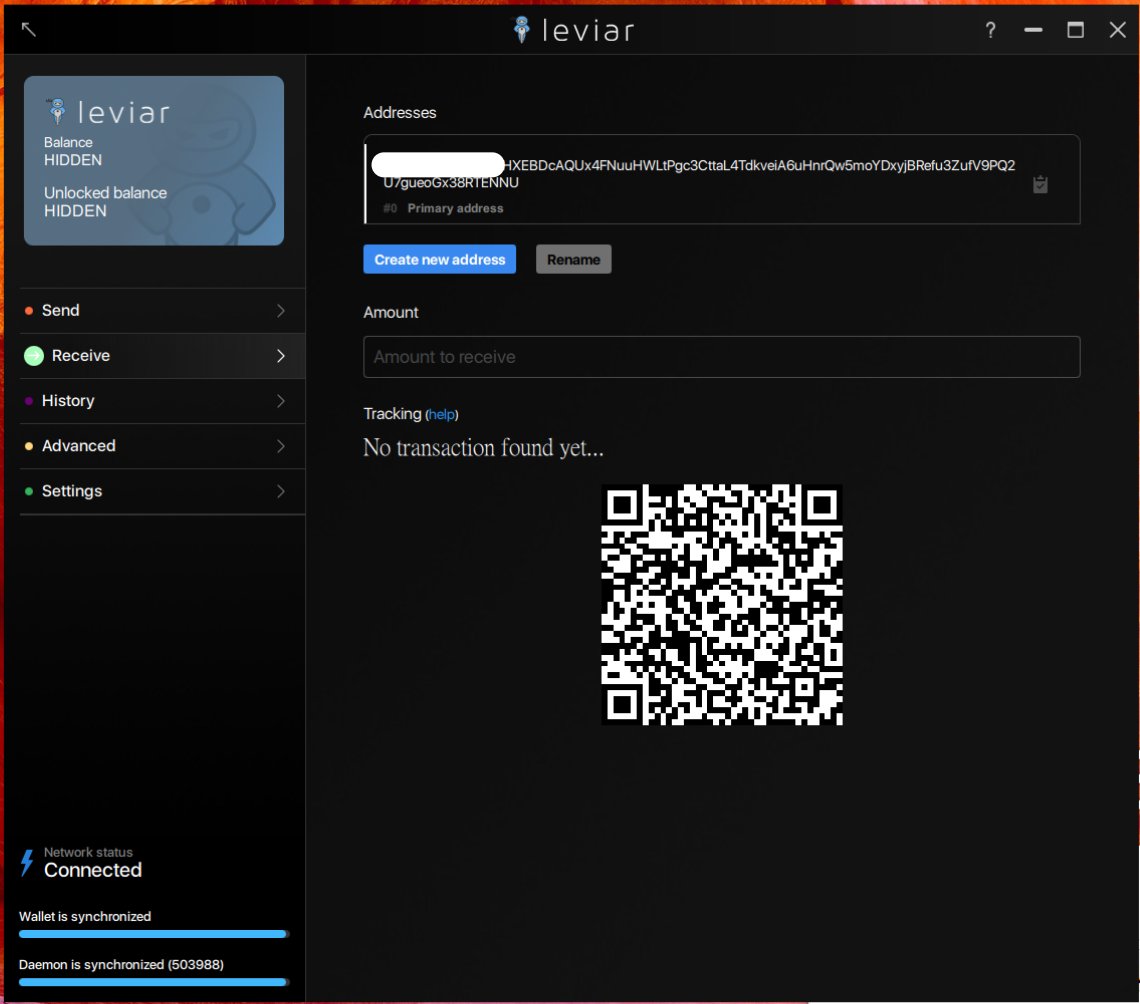Image resolution: width=1140 pixels, height=1004 pixels.
Task: Click the detach window arrow icon
Action: (x=28, y=29)
